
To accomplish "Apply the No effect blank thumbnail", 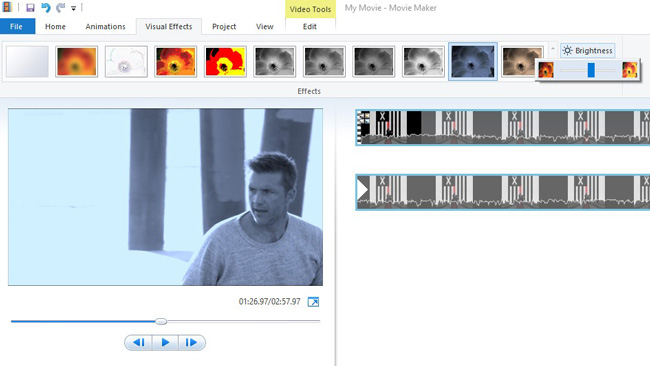I will 27,61.
